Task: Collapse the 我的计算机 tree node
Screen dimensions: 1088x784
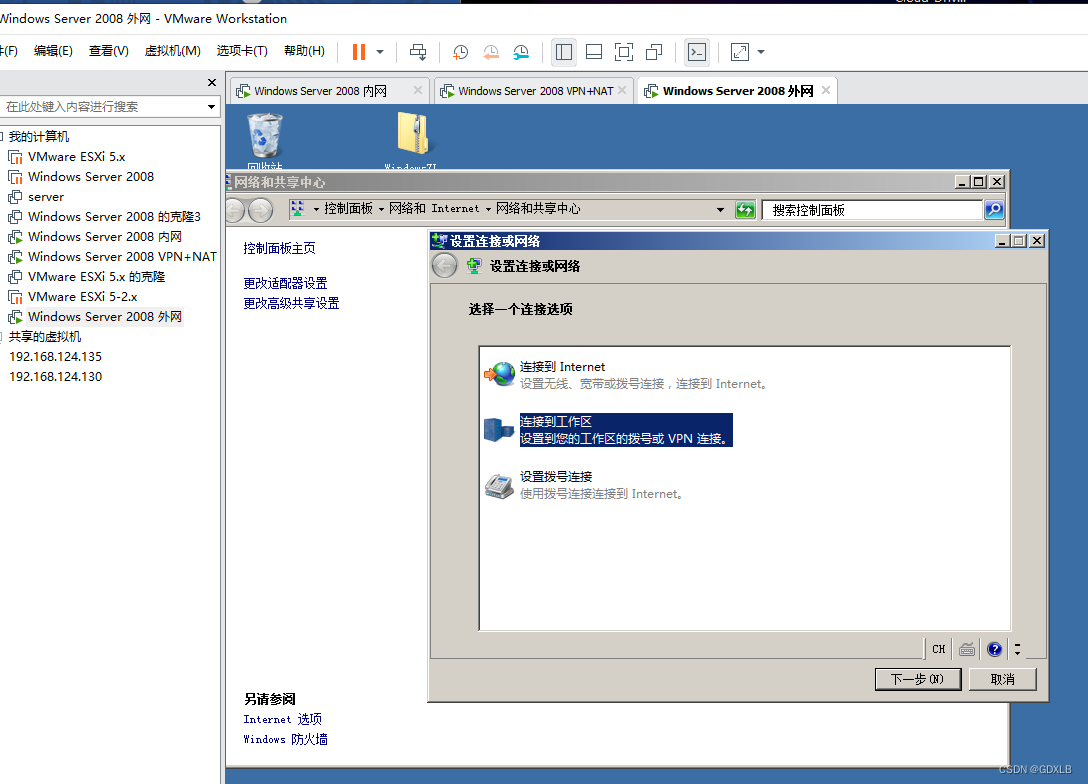Action: pos(1,137)
